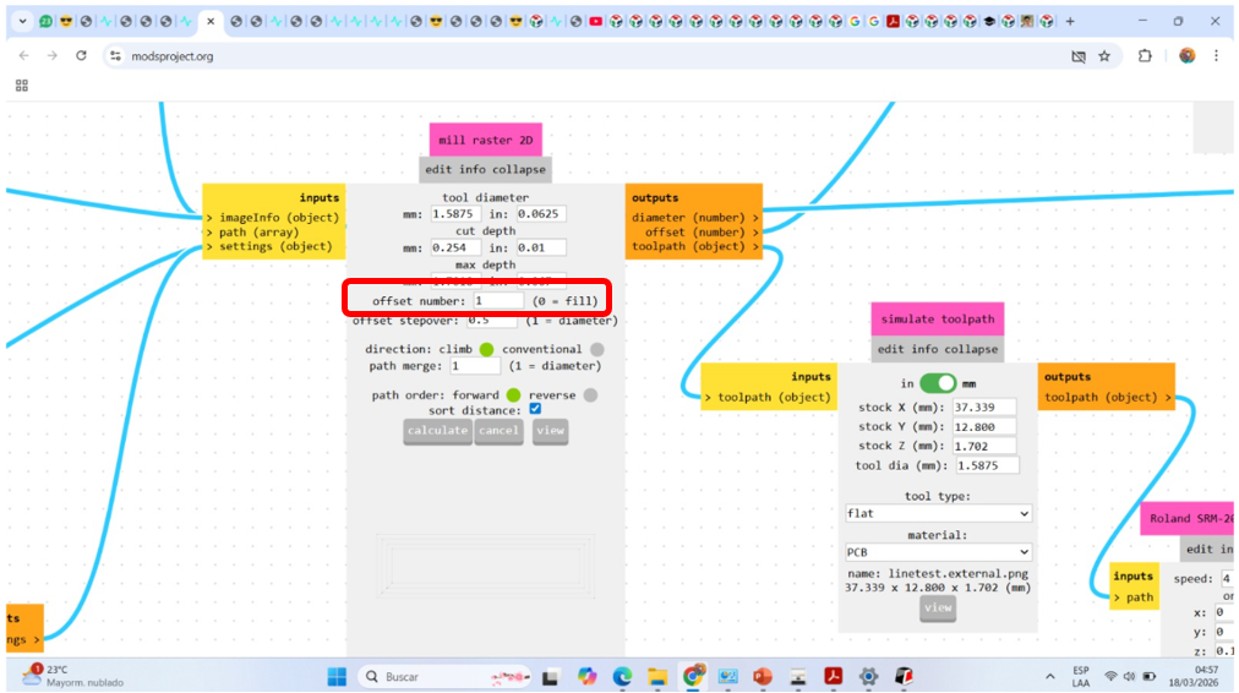Open the network Wi-Fi tray icon
Screen dimensions: 1239x693
(1110, 677)
